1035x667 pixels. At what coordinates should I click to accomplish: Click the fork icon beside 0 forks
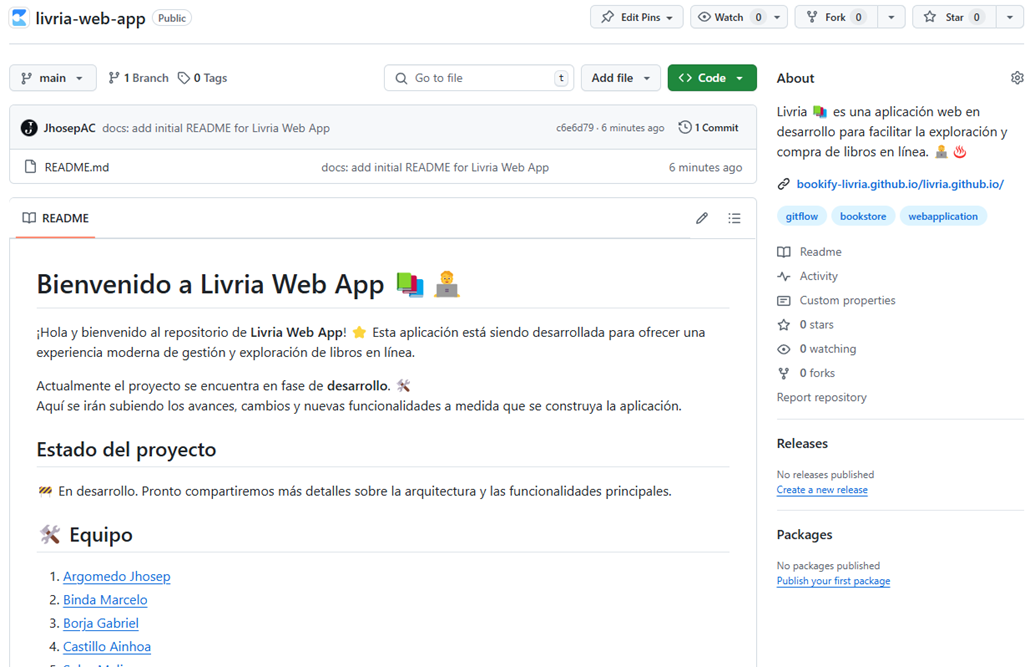click(x=784, y=373)
